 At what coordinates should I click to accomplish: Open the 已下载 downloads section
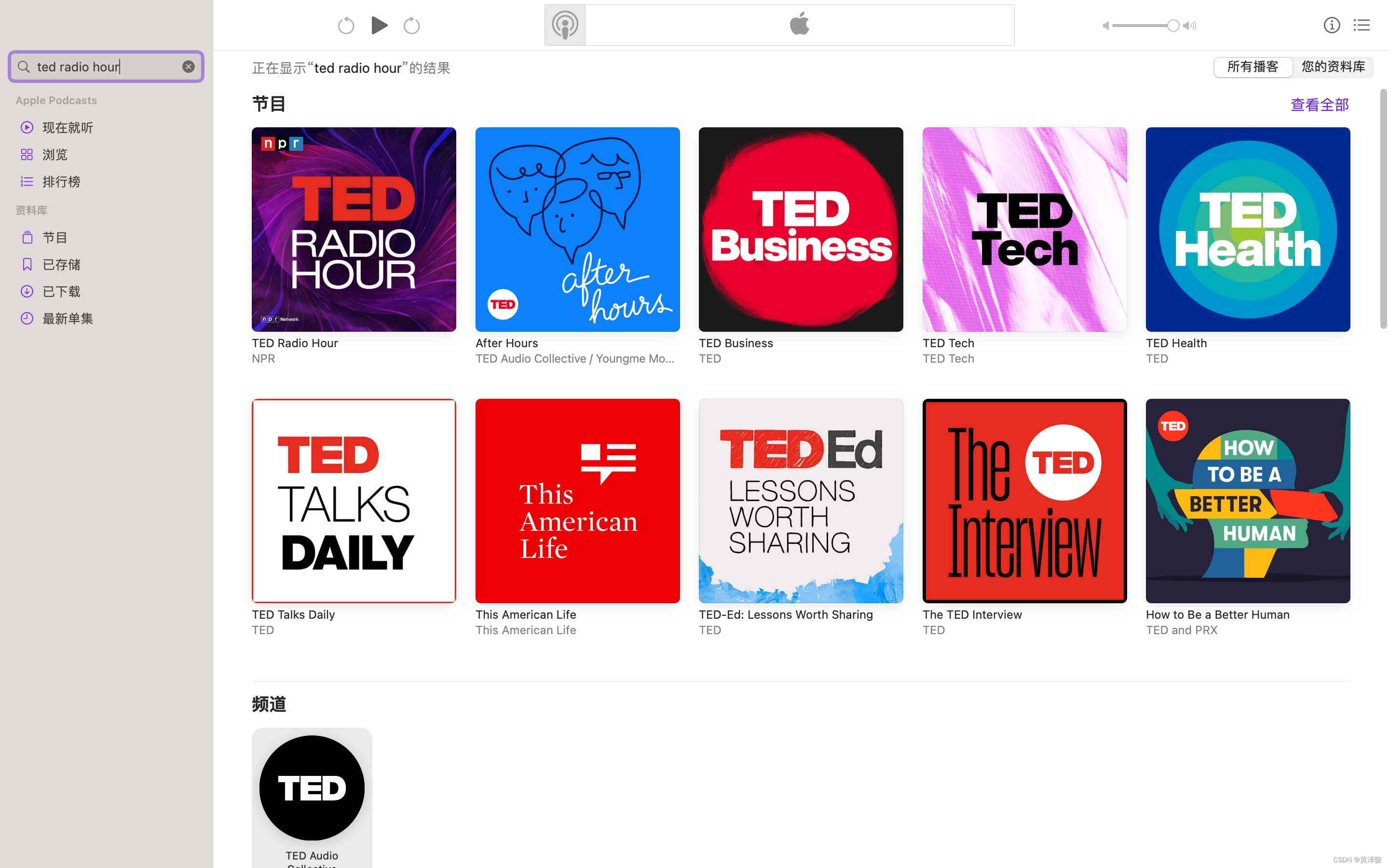pos(60,291)
